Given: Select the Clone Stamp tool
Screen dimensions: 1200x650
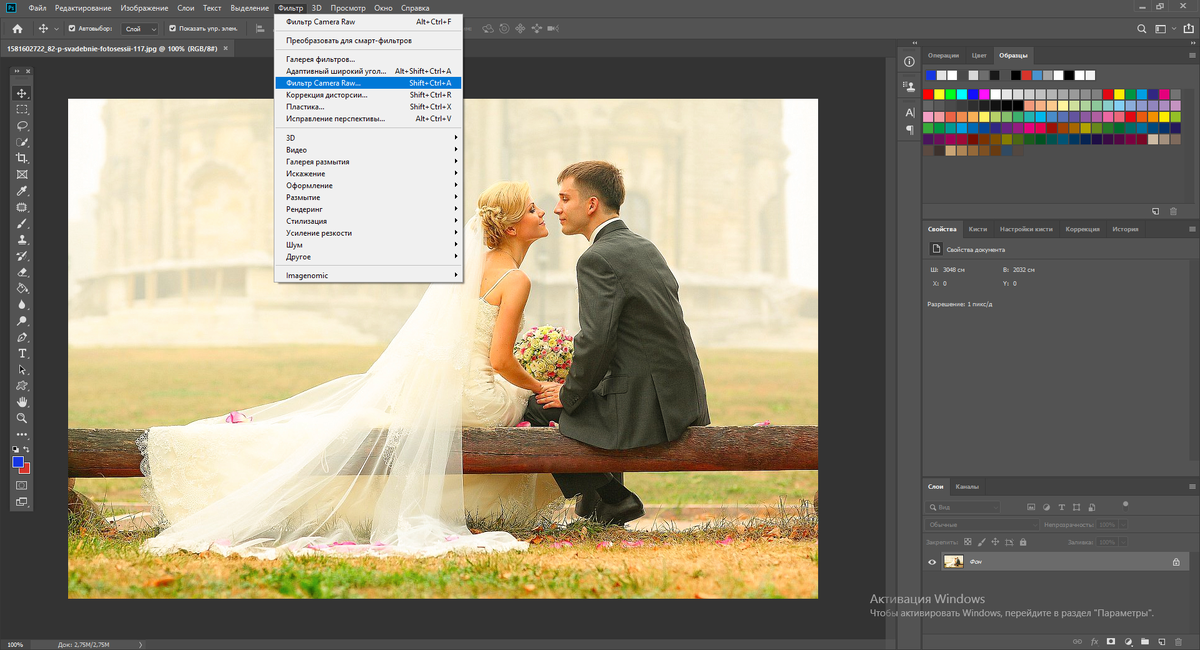Looking at the screenshot, I should tap(22, 240).
